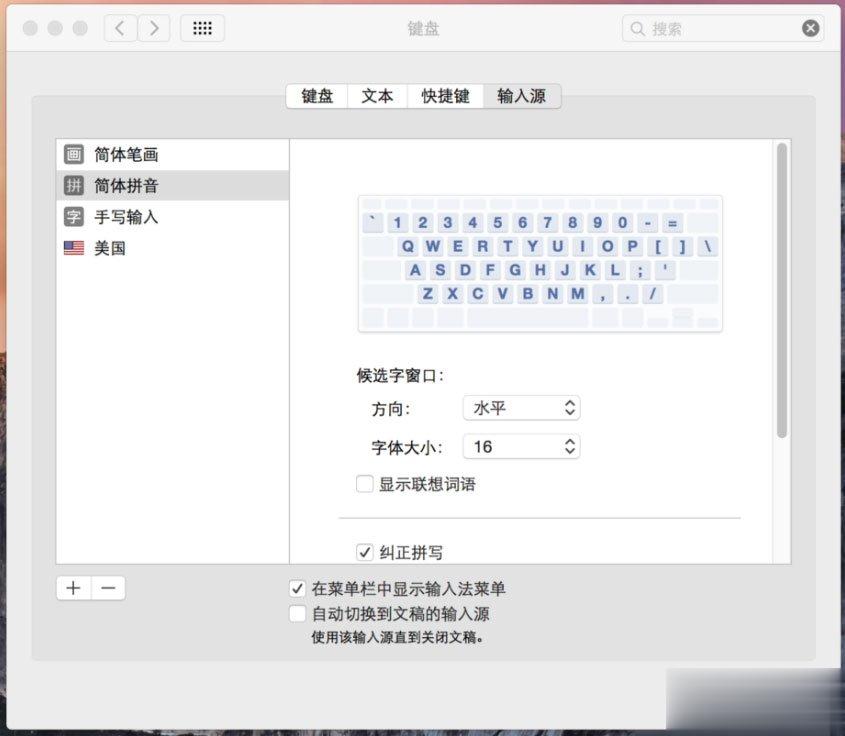Click the 候选字窗口 label

coord(400,376)
